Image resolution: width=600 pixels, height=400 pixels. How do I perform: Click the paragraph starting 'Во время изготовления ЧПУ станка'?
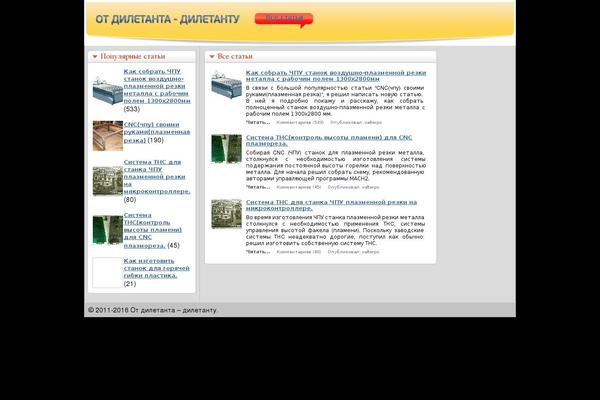[335, 230]
